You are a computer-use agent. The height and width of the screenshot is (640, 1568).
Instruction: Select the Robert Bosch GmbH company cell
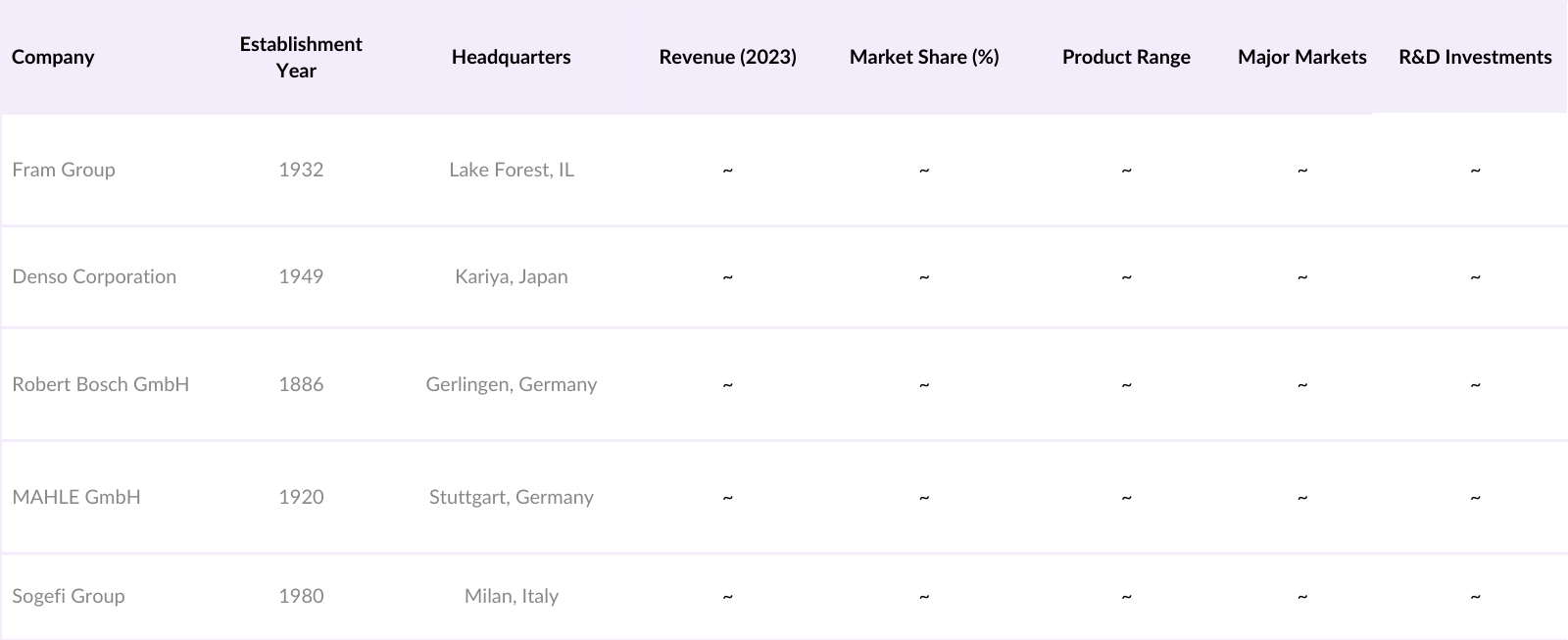click(100, 384)
